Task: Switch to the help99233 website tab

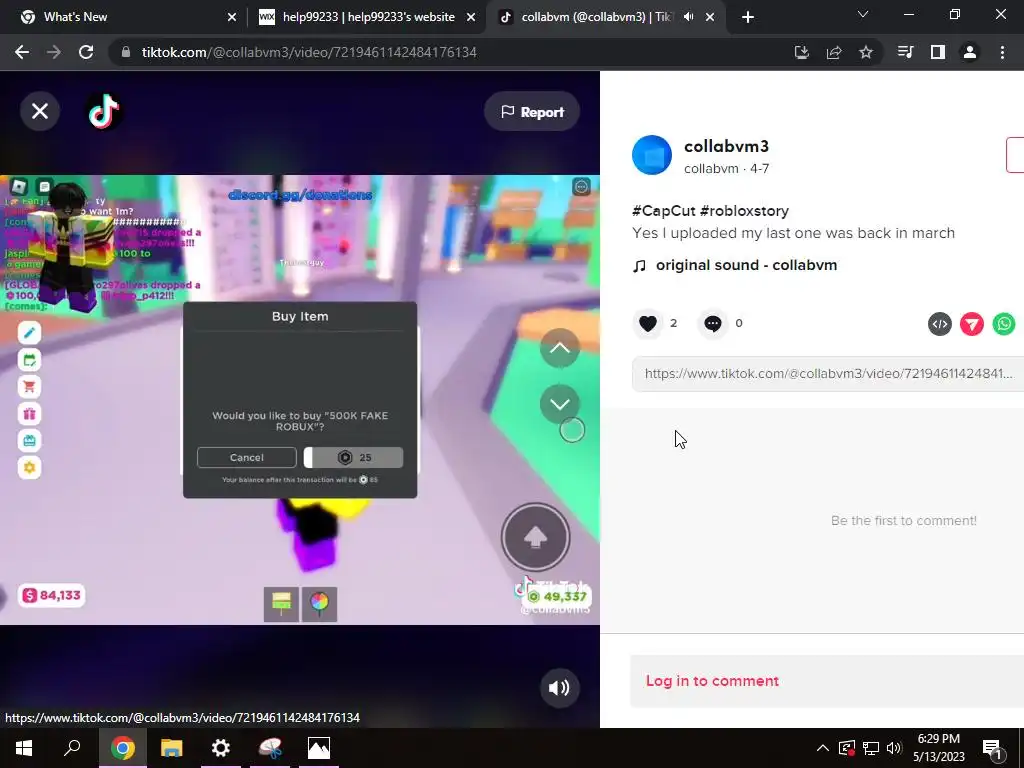Action: [x=368, y=17]
